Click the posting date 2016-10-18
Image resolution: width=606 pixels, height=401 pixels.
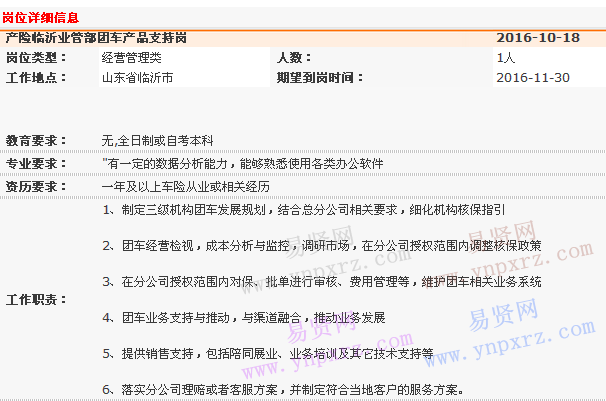coord(538,38)
